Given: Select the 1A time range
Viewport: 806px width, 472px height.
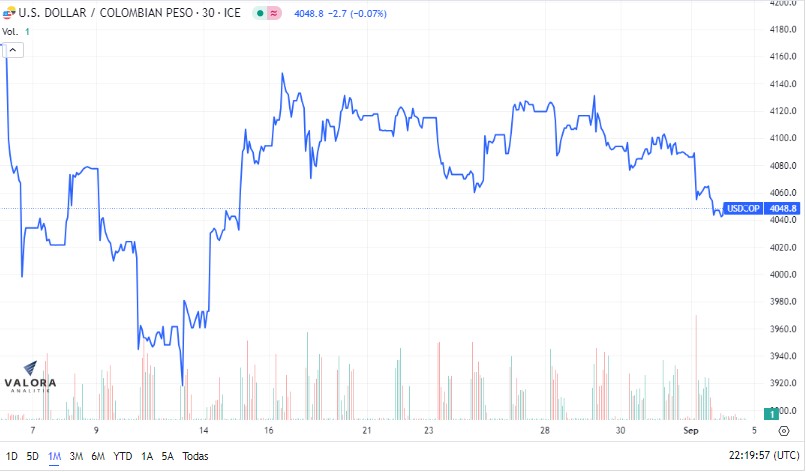Looking at the screenshot, I should coord(147,456).
